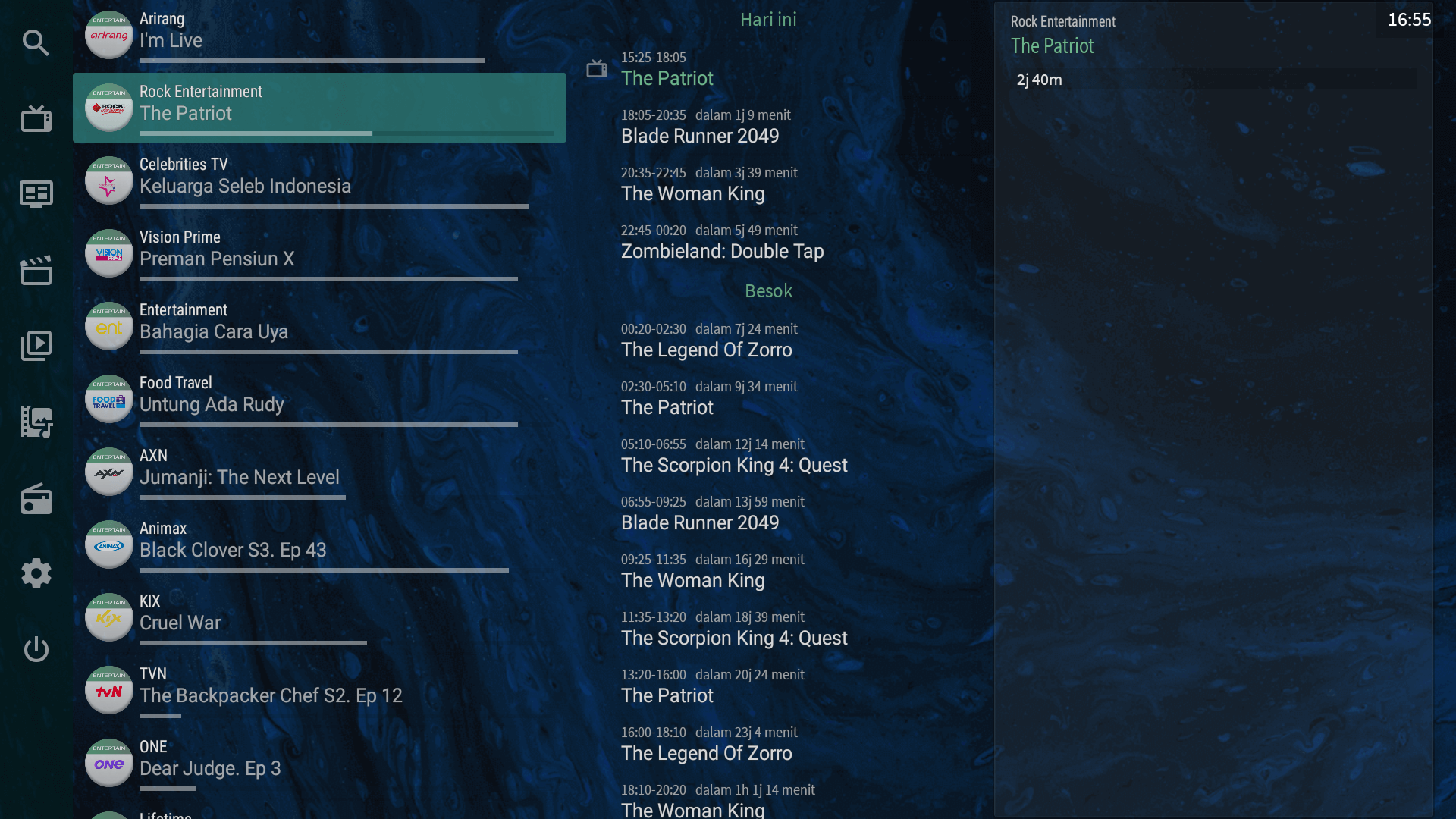Click the Food Travel channel logo
Viewport: 1456px width, 819px height.
pos(109,399)
